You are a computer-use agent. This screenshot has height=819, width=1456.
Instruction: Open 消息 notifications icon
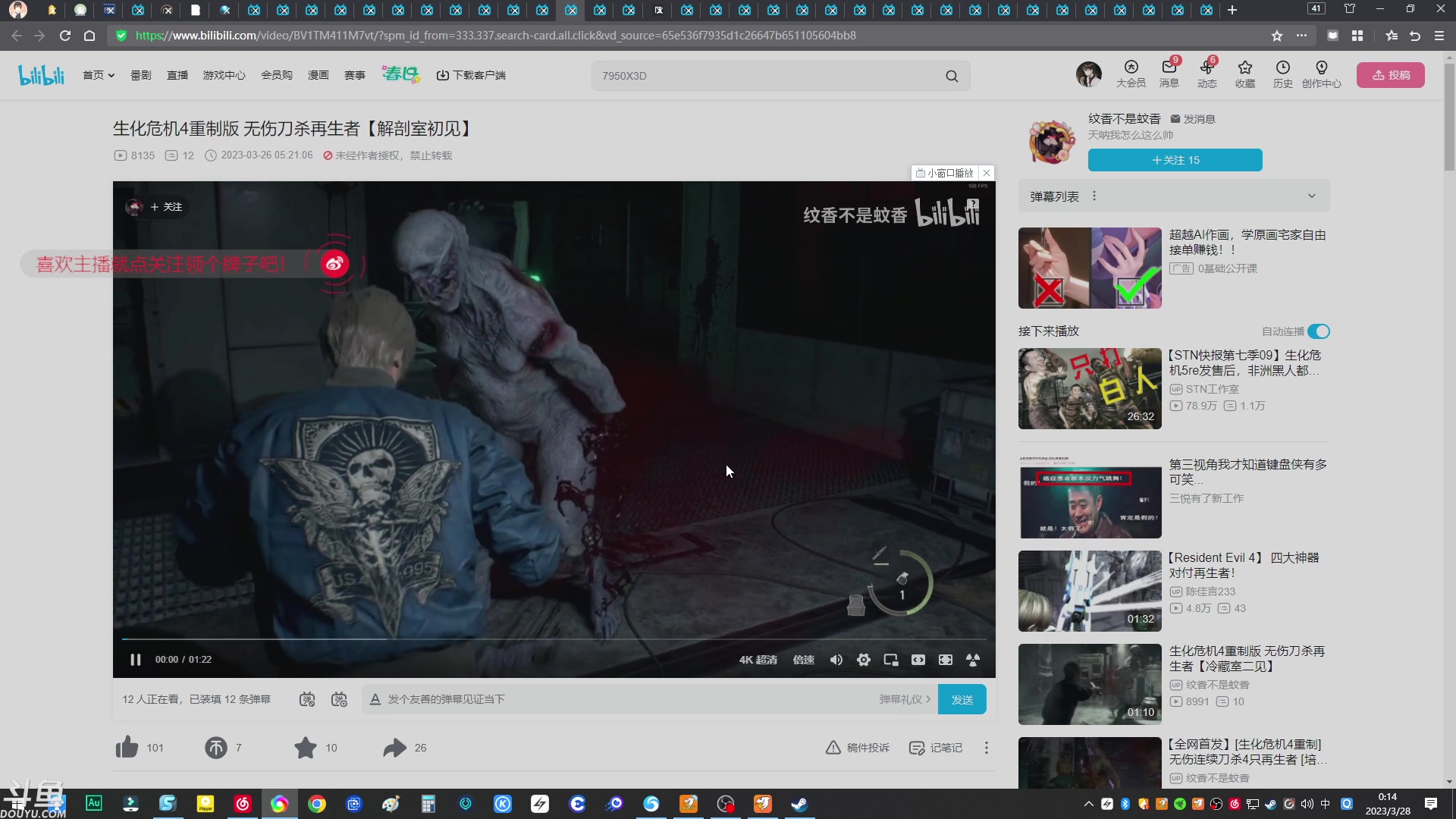pyautogui.click(x=1169, y=74)
